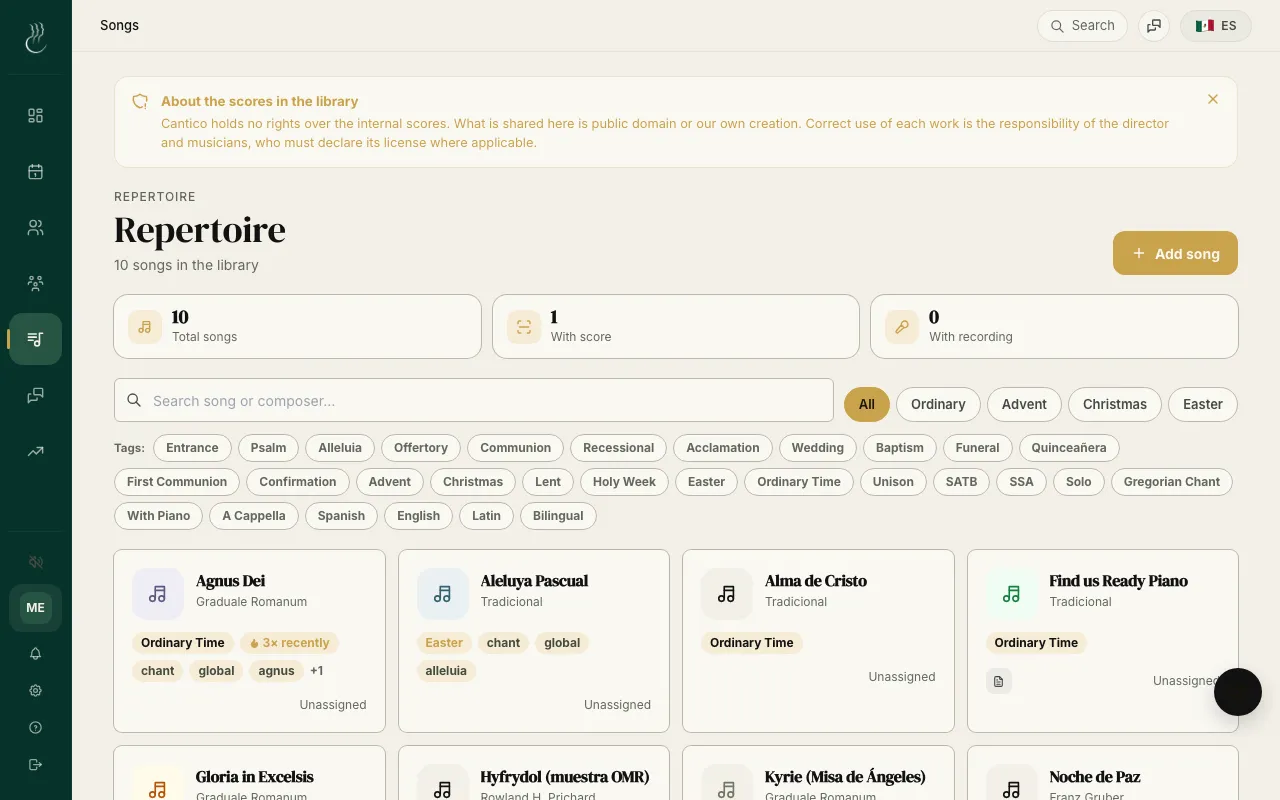Click the With score scan icon

click(524, 327)
